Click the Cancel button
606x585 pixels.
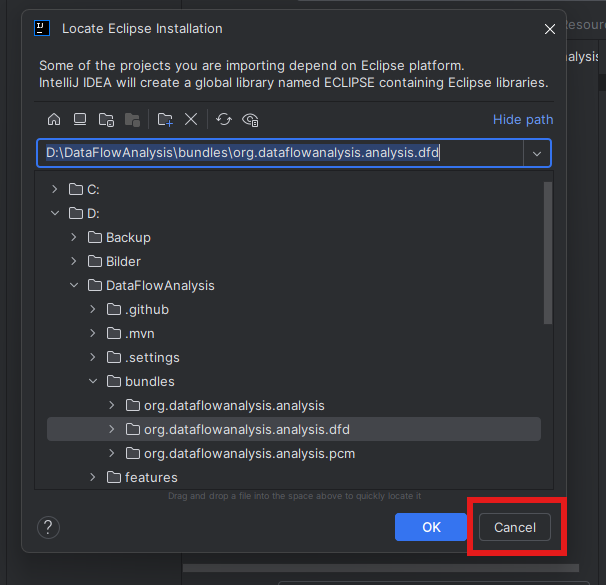[515, 527]
